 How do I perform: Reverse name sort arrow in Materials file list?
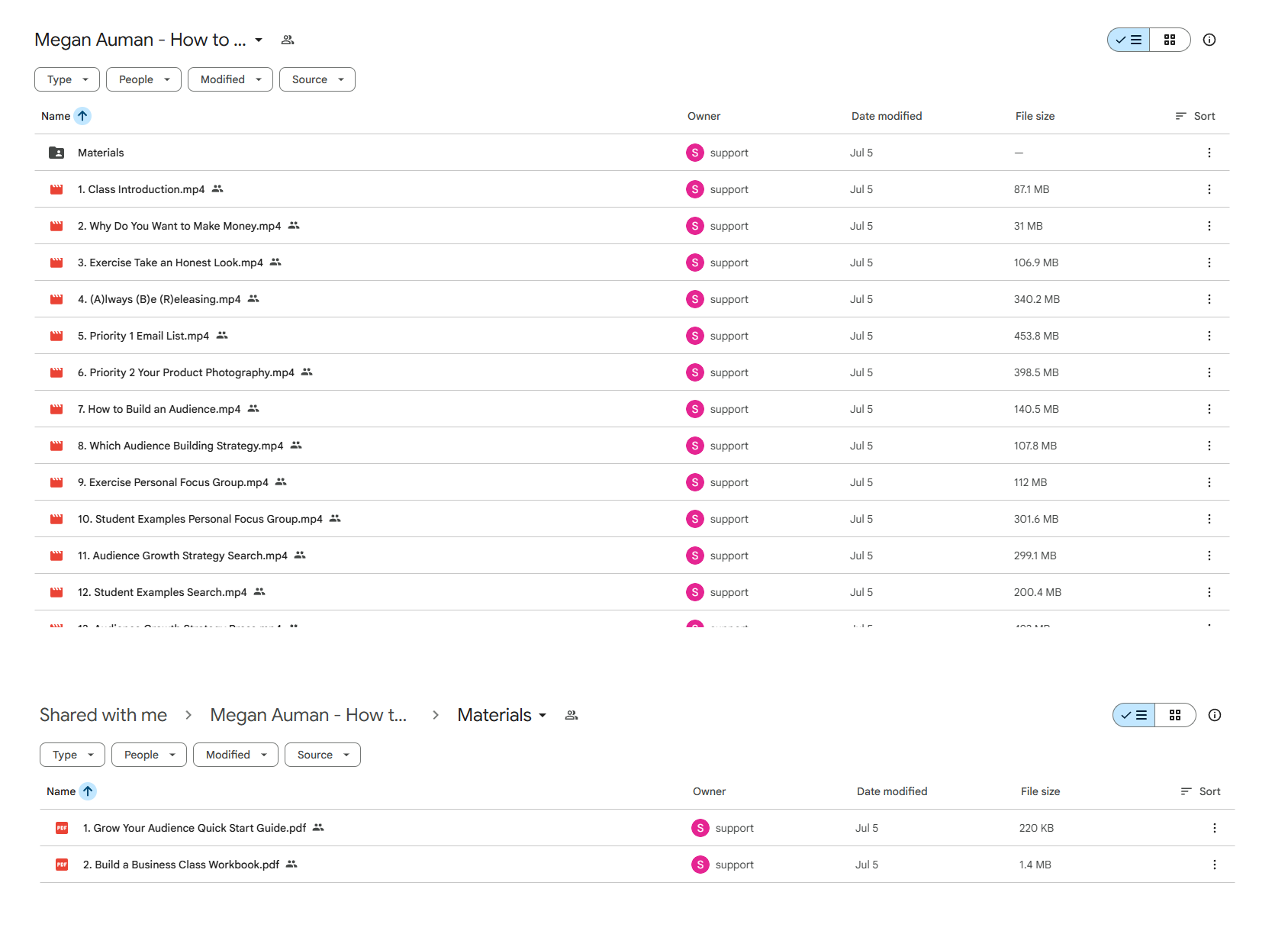click(88, 791)
